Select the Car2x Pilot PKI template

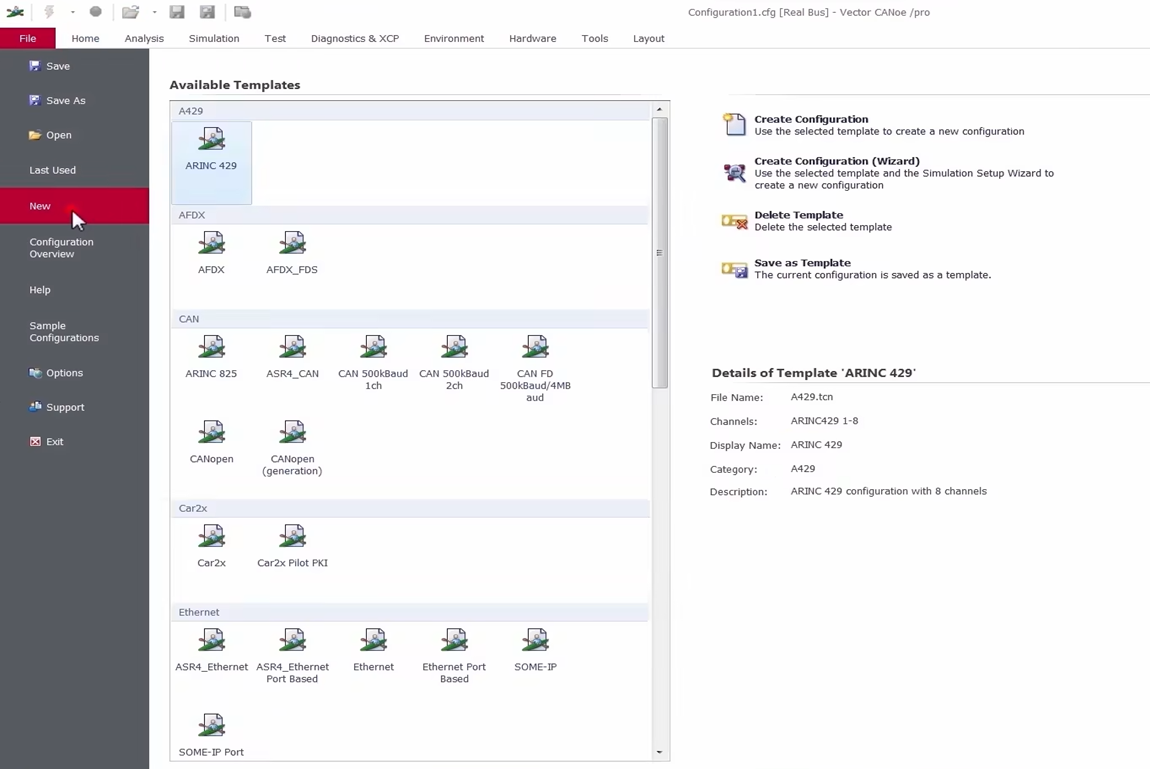(292, 546)
